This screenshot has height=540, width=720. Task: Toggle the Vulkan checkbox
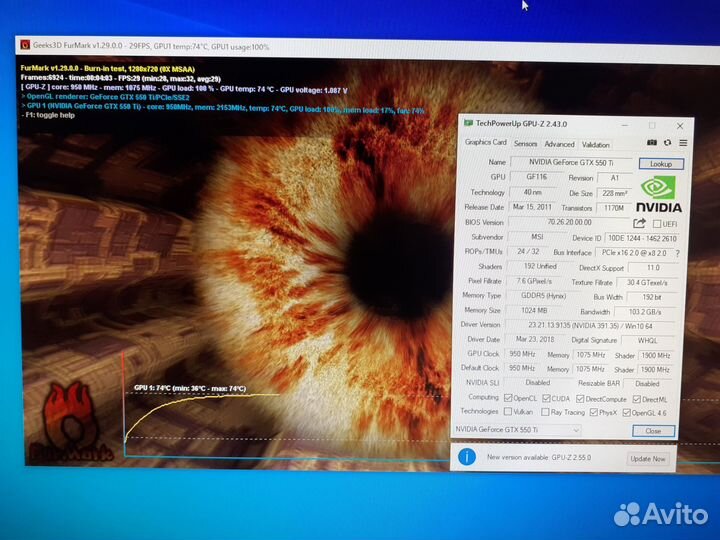click(x=508, y=411)
